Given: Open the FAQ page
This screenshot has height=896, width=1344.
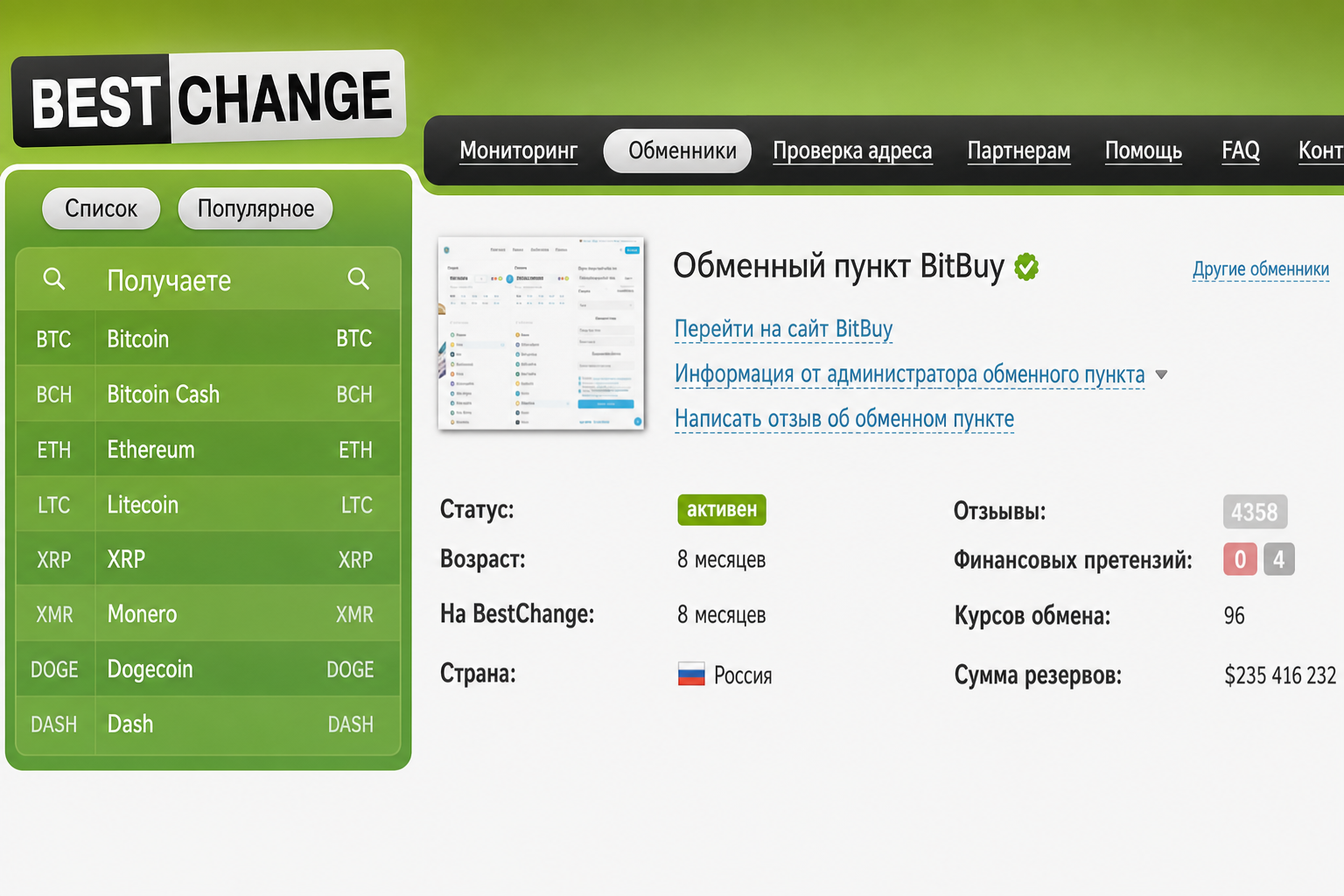Looking at the screenshot, I should [1241, 150].
